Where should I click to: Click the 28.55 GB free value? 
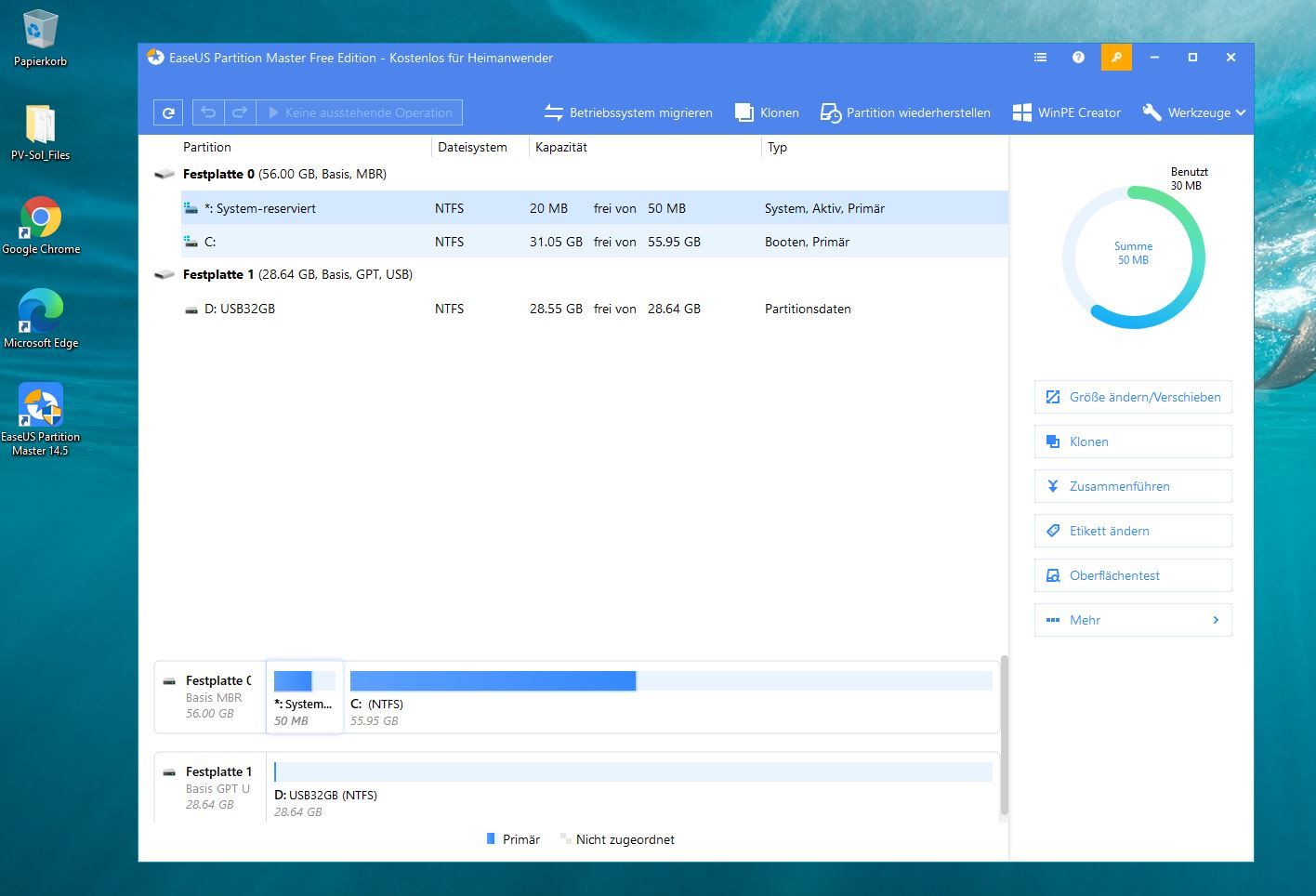coord(556,309)
